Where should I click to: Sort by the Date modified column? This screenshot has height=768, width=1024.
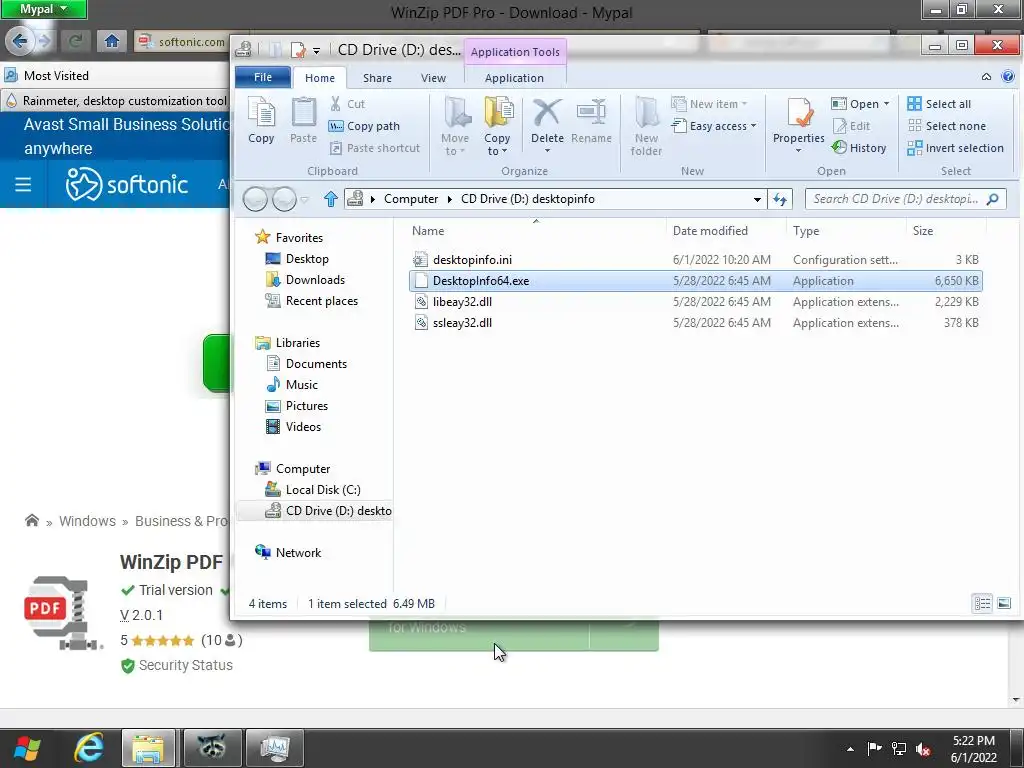[727, 231]
